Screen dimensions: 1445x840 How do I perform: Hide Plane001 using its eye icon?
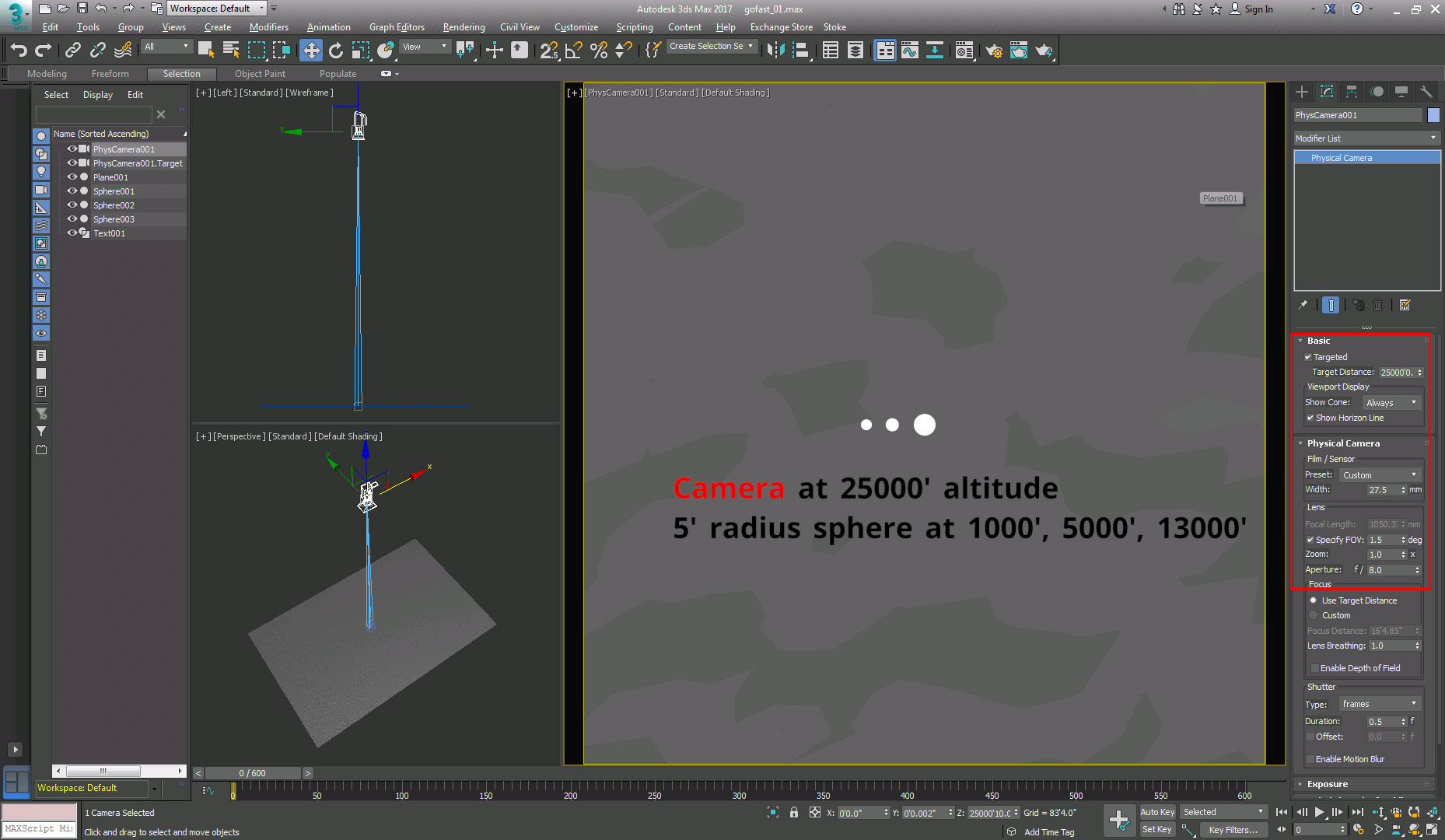tap(72, 177)
